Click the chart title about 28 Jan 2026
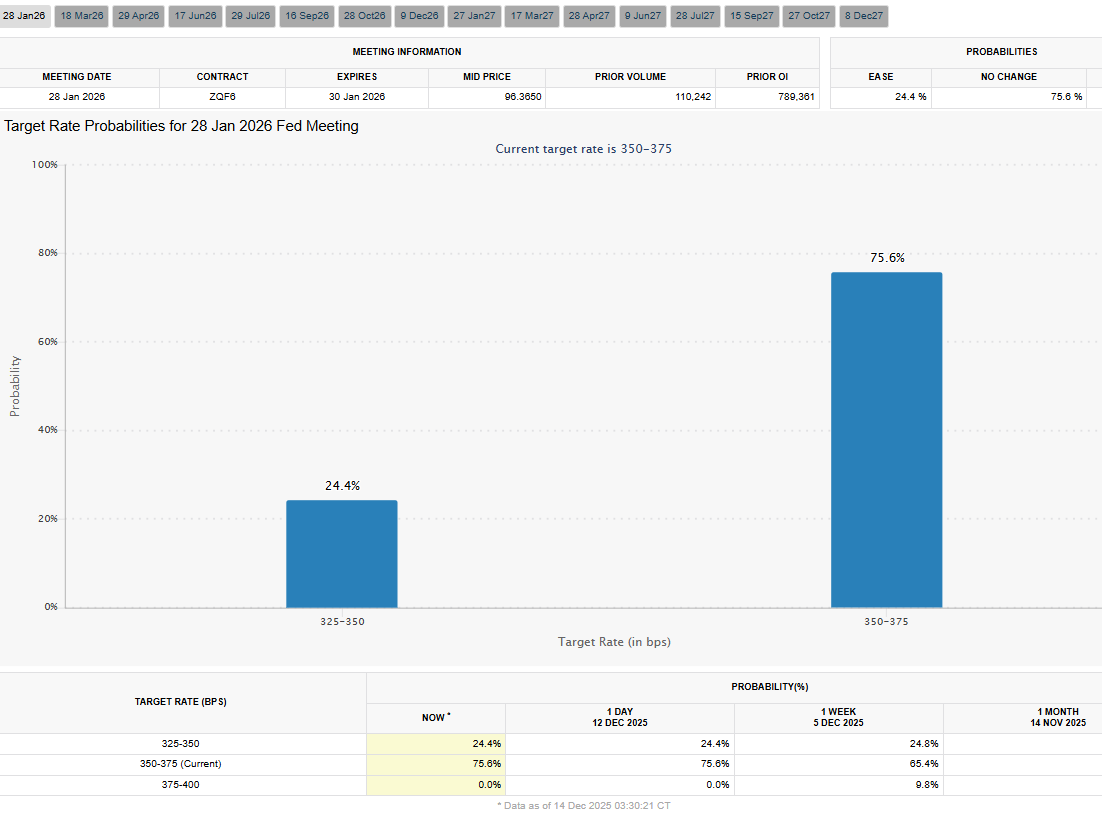The height and width of the screenshot is (815, 1102). click(181, 126)
